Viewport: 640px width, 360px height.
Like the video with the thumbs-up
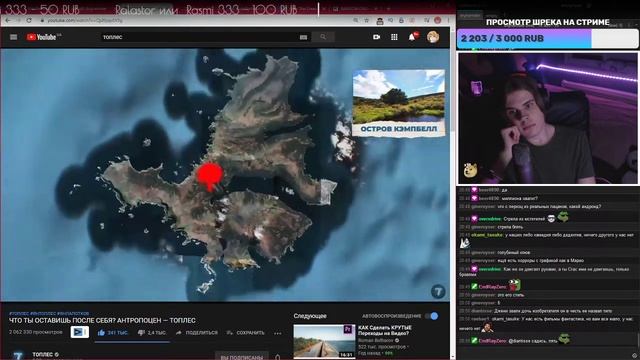point(112,333)
